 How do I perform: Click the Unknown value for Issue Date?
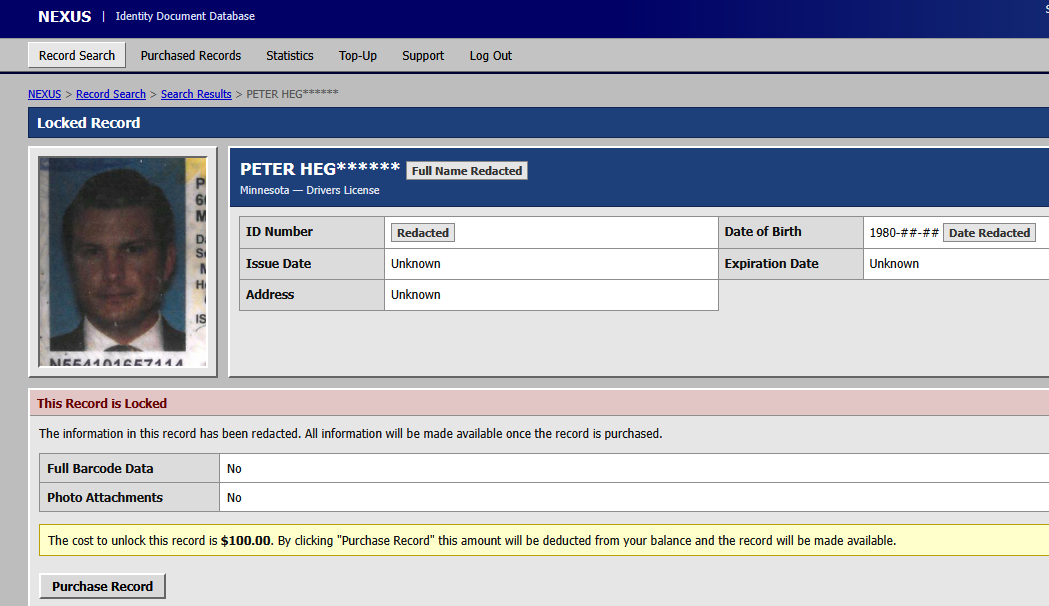click(415, 264)
